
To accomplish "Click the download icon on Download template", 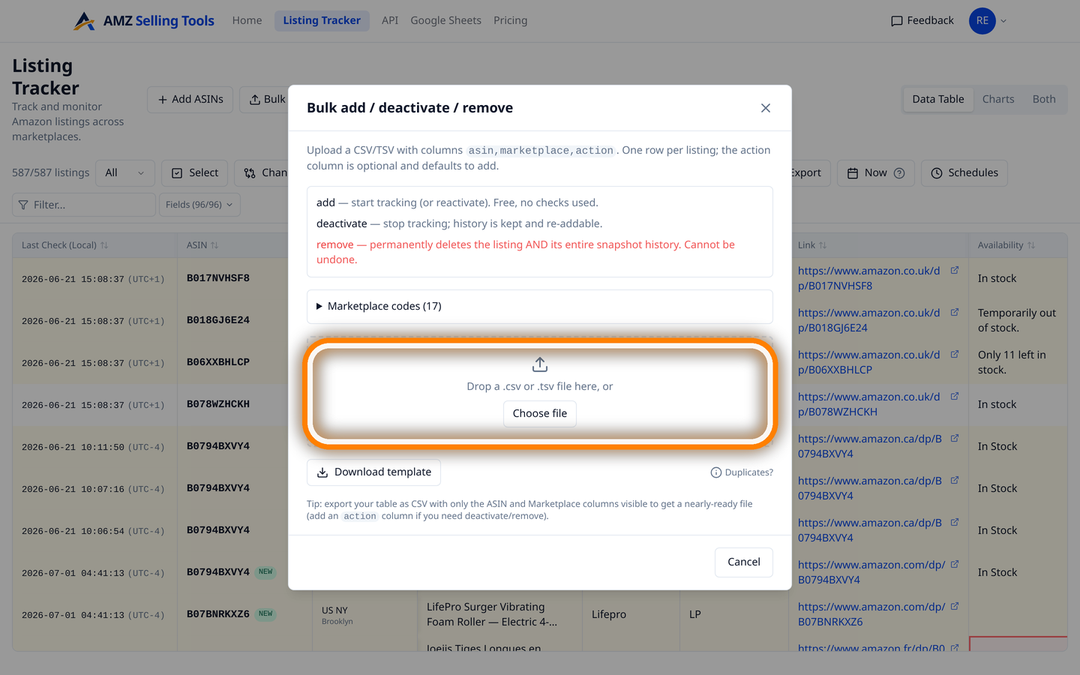I will 322,472.
